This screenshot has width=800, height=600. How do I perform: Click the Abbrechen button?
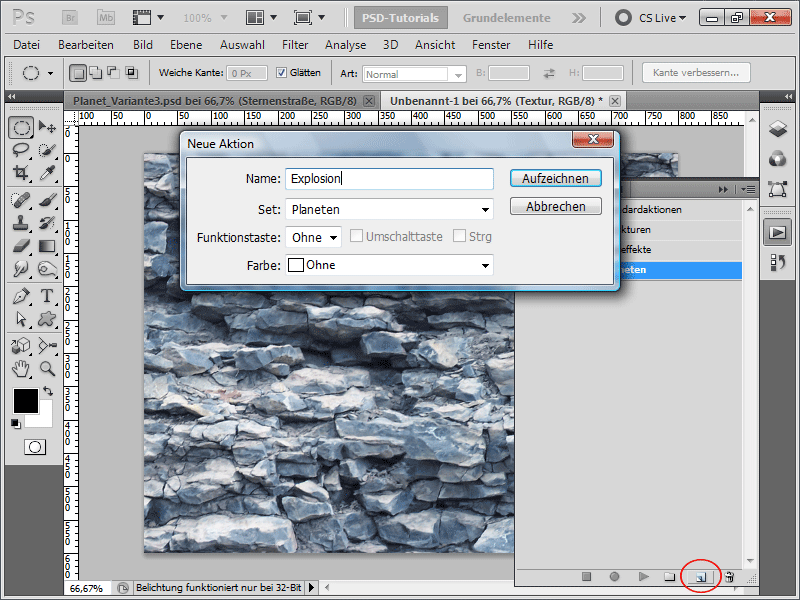[x=556, y=207]
